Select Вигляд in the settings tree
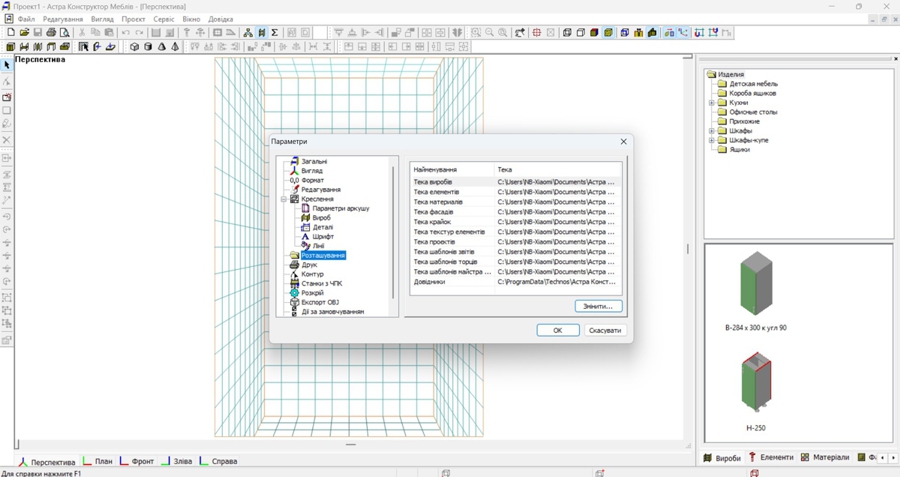Viewport: 900px width, 477px height. pyautogui.click(x=312, y=171)
